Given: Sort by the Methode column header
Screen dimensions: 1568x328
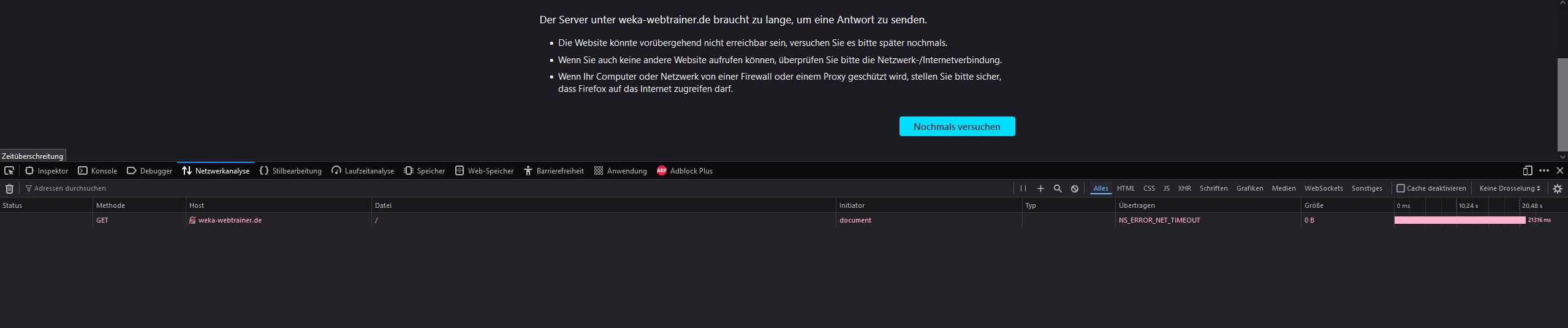Looking at the screenshot, I should tap(139, 205).
